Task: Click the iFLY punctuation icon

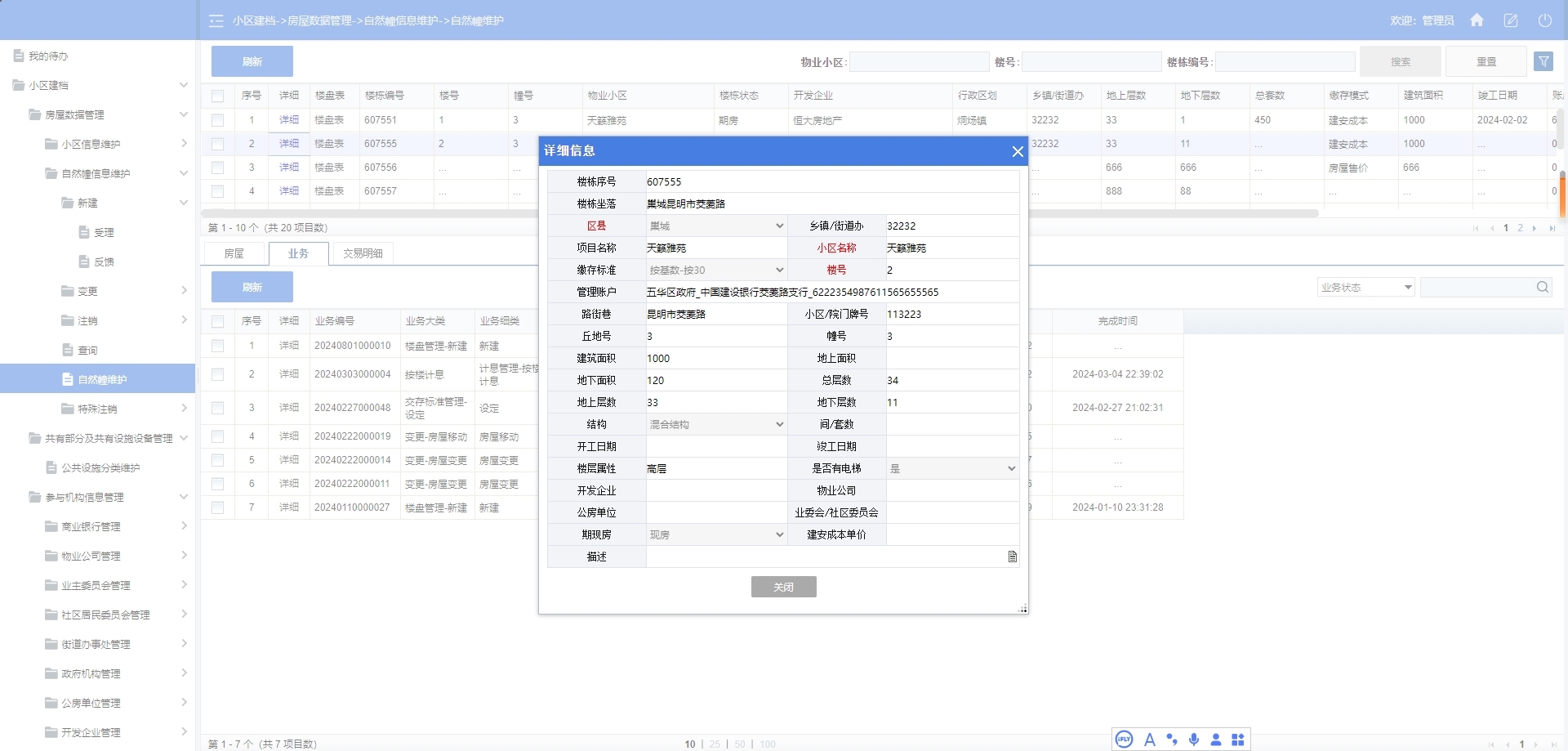Action: 1172,740
